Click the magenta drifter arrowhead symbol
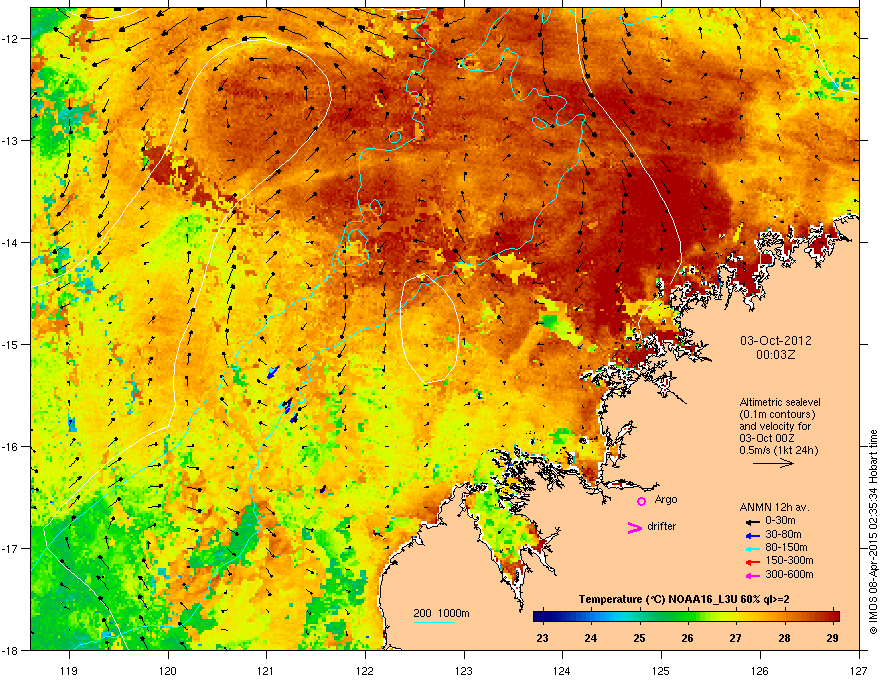The image size is (880, 680). (633, 527)
